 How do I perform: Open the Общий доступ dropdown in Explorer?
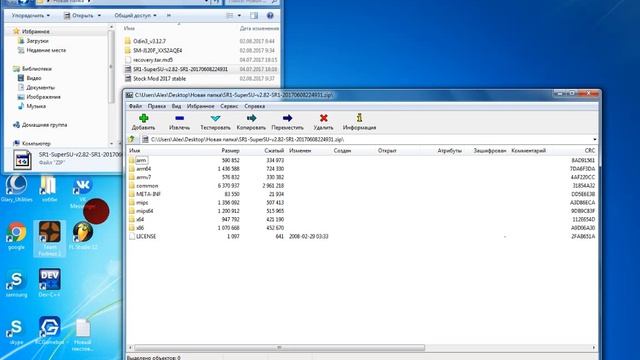tap(135, 16)
